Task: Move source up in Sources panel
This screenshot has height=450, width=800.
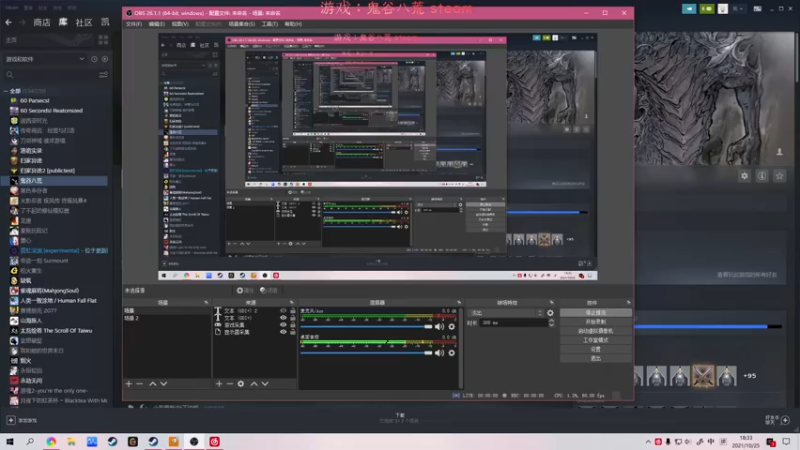Action: [x=254, y=384]
